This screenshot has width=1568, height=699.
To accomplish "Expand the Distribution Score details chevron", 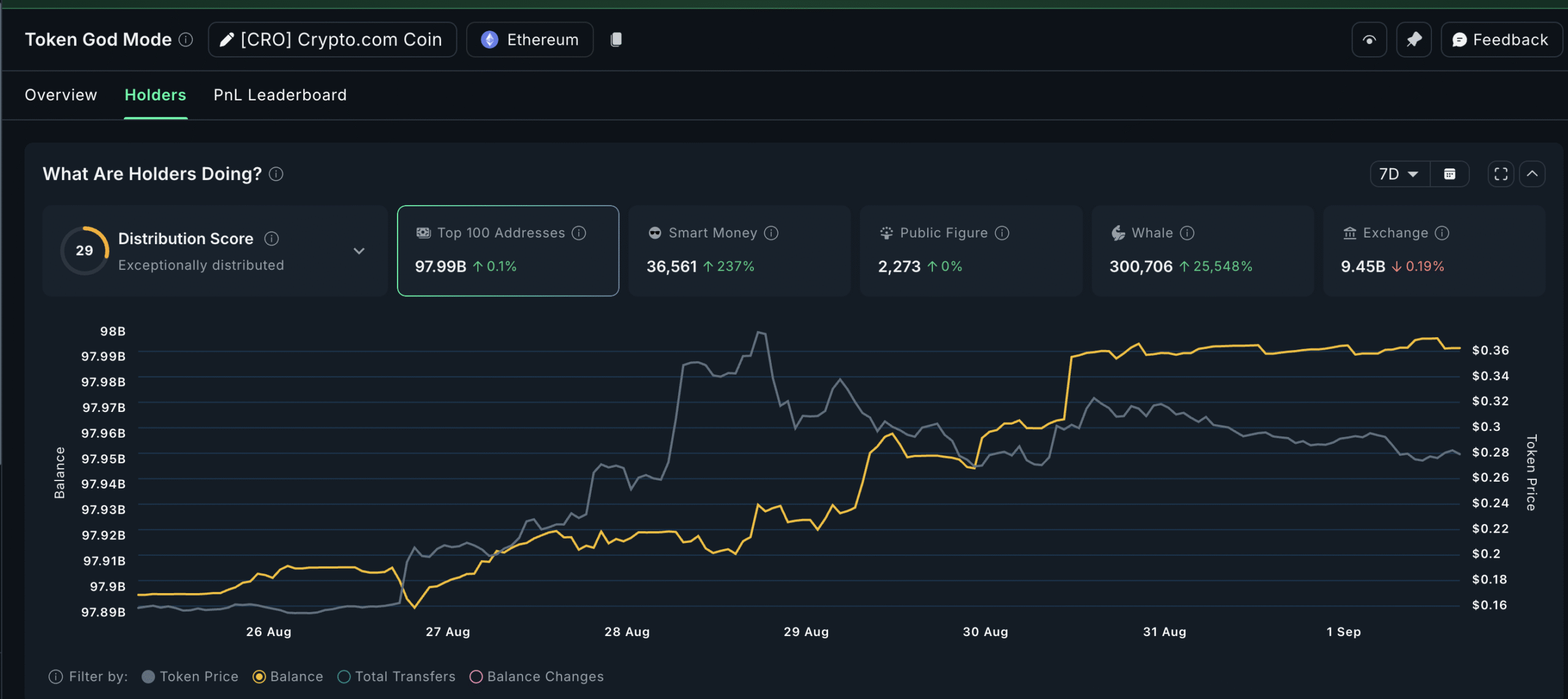I will click(x=360, y=251).
